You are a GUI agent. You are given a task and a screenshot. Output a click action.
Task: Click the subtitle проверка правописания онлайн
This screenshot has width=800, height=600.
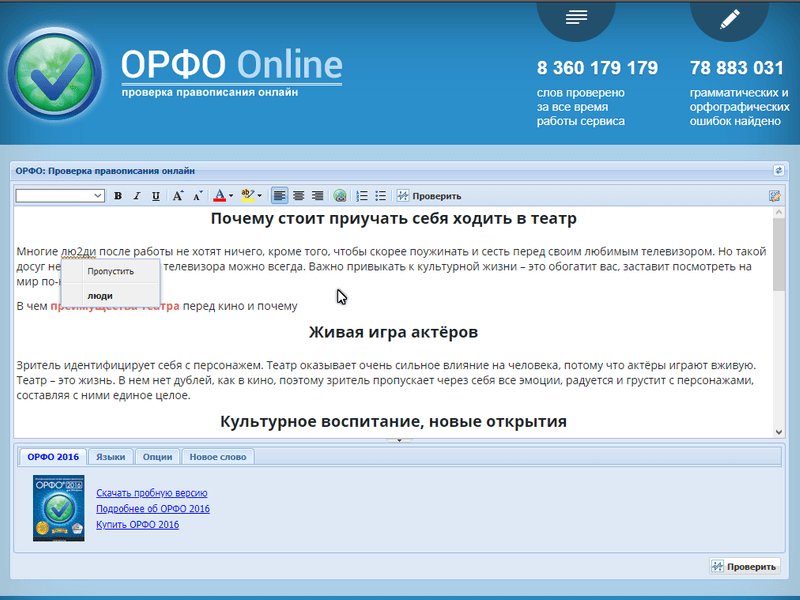(210, 92)
